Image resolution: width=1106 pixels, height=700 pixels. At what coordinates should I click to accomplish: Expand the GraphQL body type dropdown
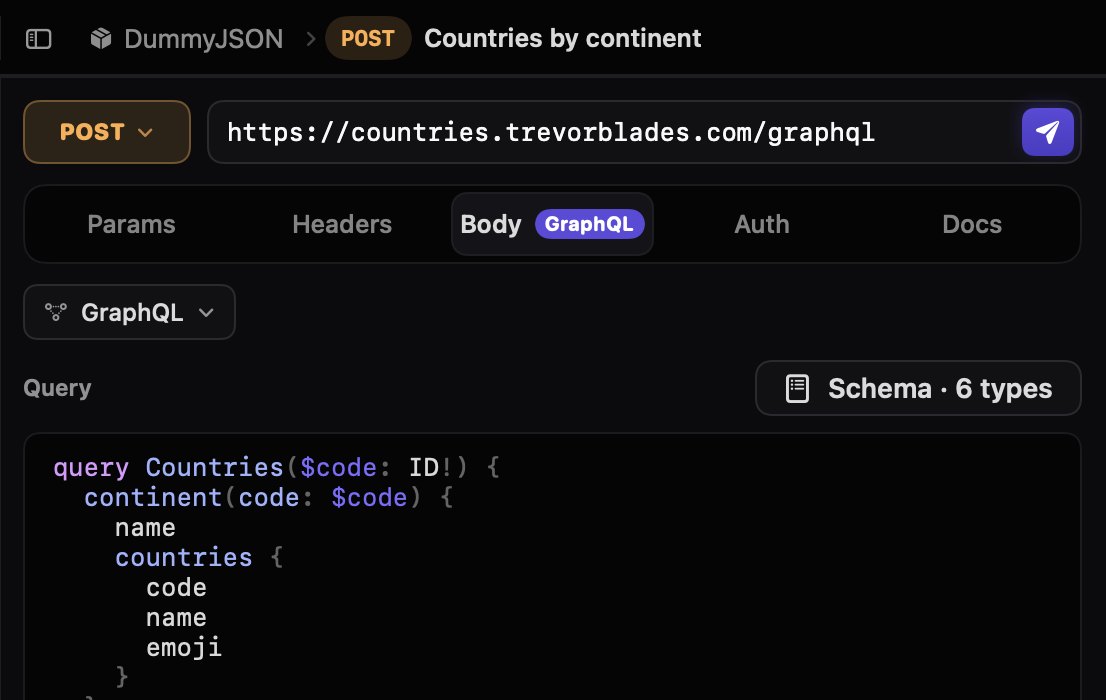[130, 312]
